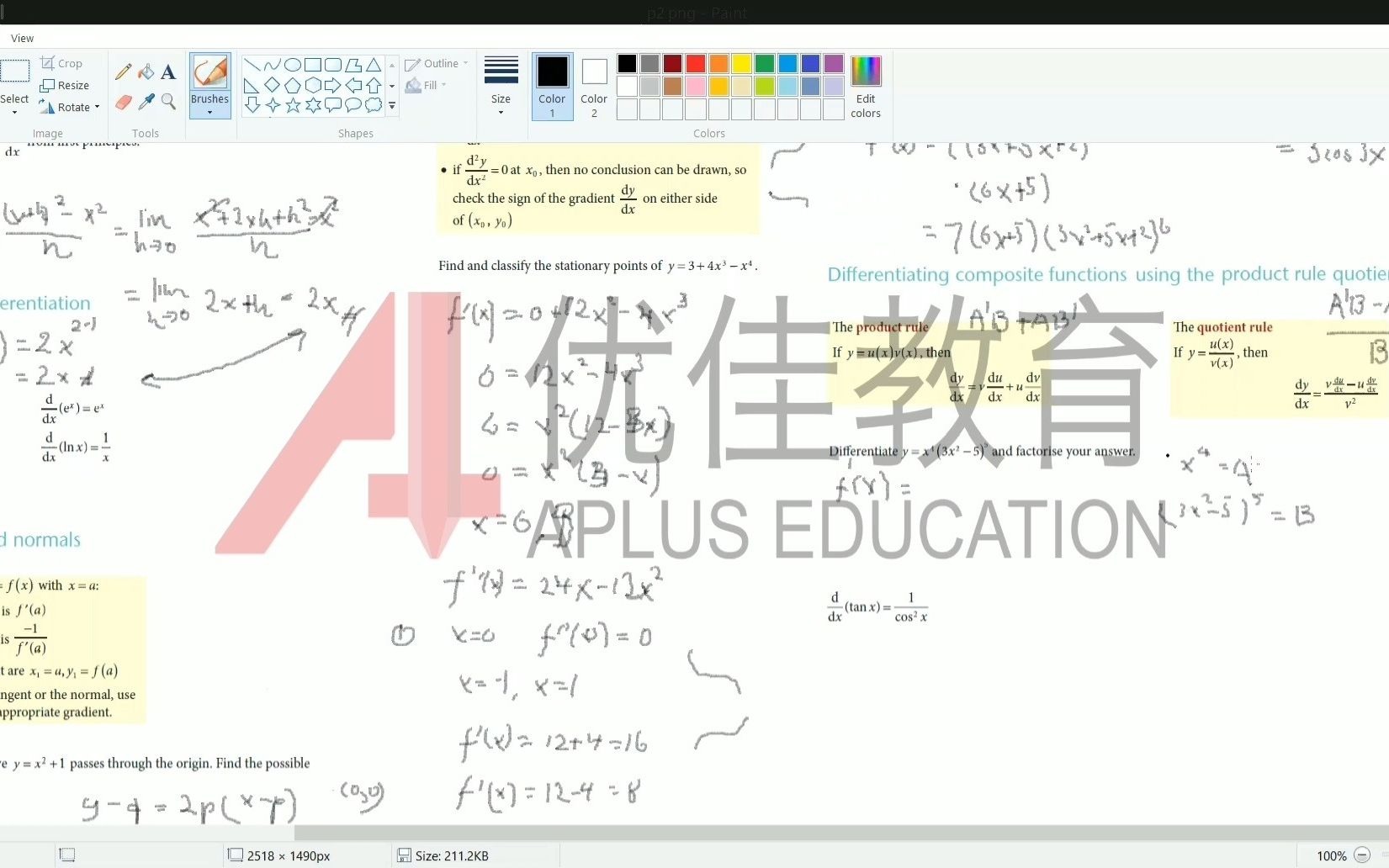This screenshot has height=868, width=1389.
Task: Choose the Oval shape
Action: pos(293,65)
